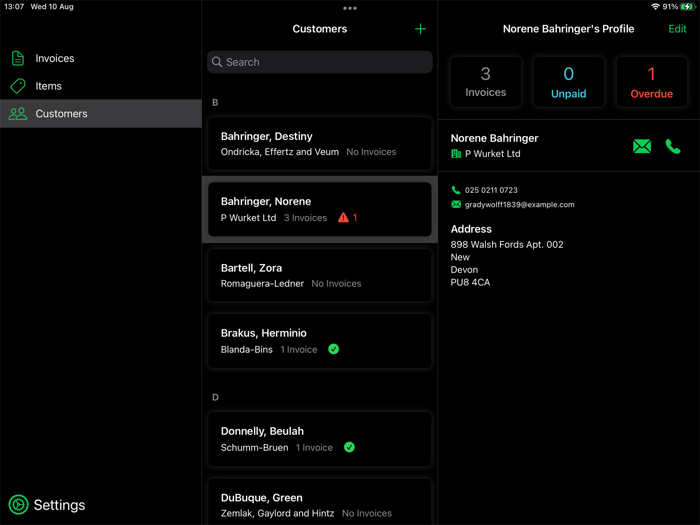
Task: Click the Customers list title
Action: tap(320, 29)
